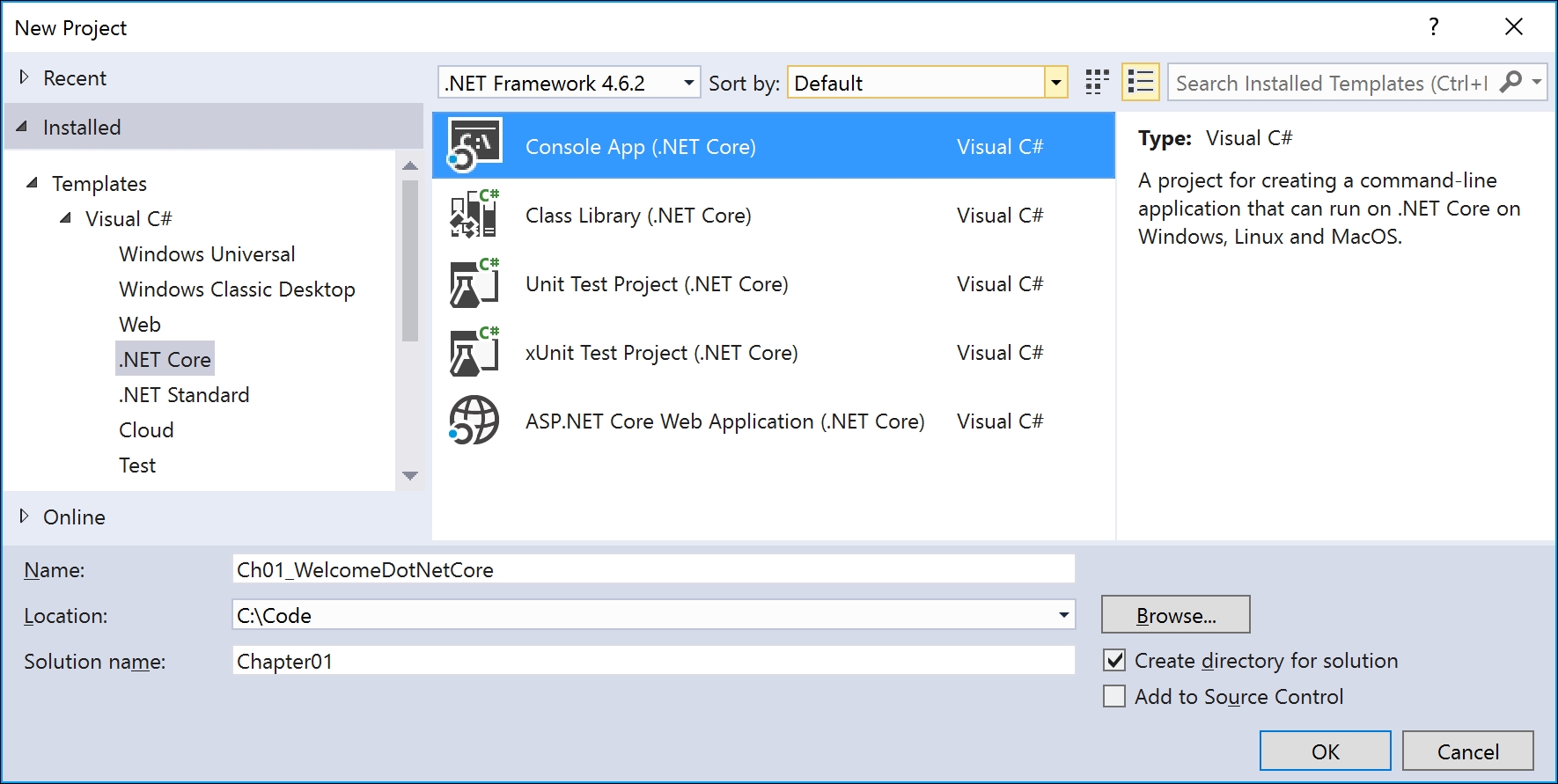Open the Location path dropdown arrow
The height and width of the screenshot is (784, 1558).
tap(1063, 615)
